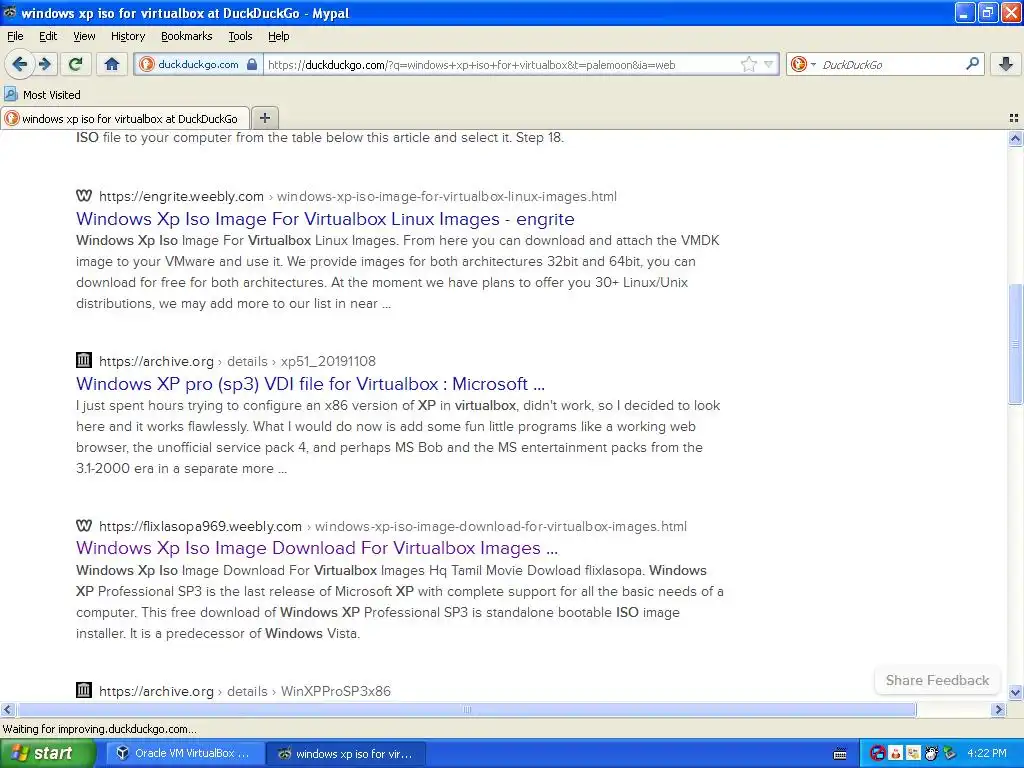Open the Downloads arrow button

pos(1006,63)
